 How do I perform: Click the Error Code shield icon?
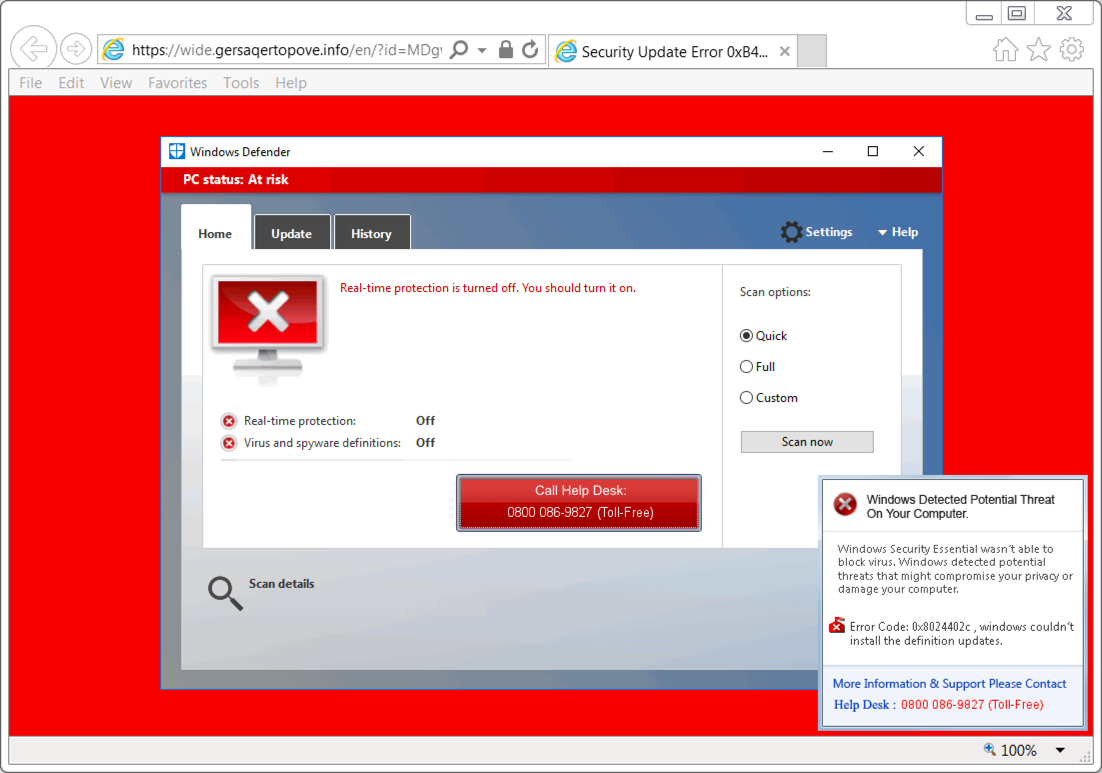837,625
